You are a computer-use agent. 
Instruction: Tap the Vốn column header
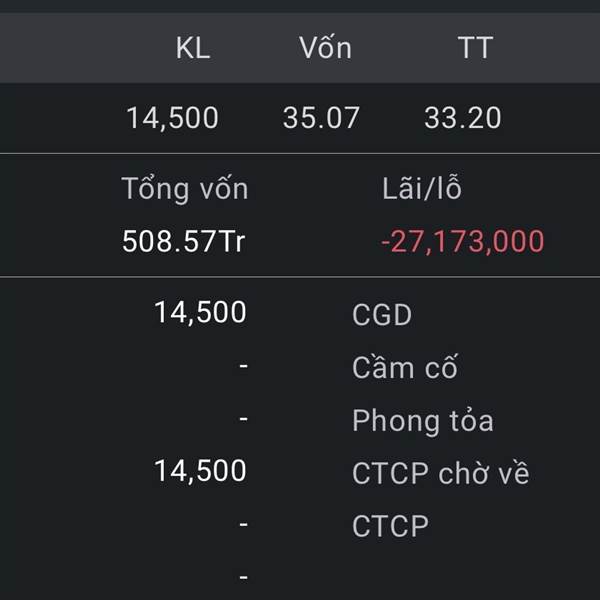tap(325, 48)
